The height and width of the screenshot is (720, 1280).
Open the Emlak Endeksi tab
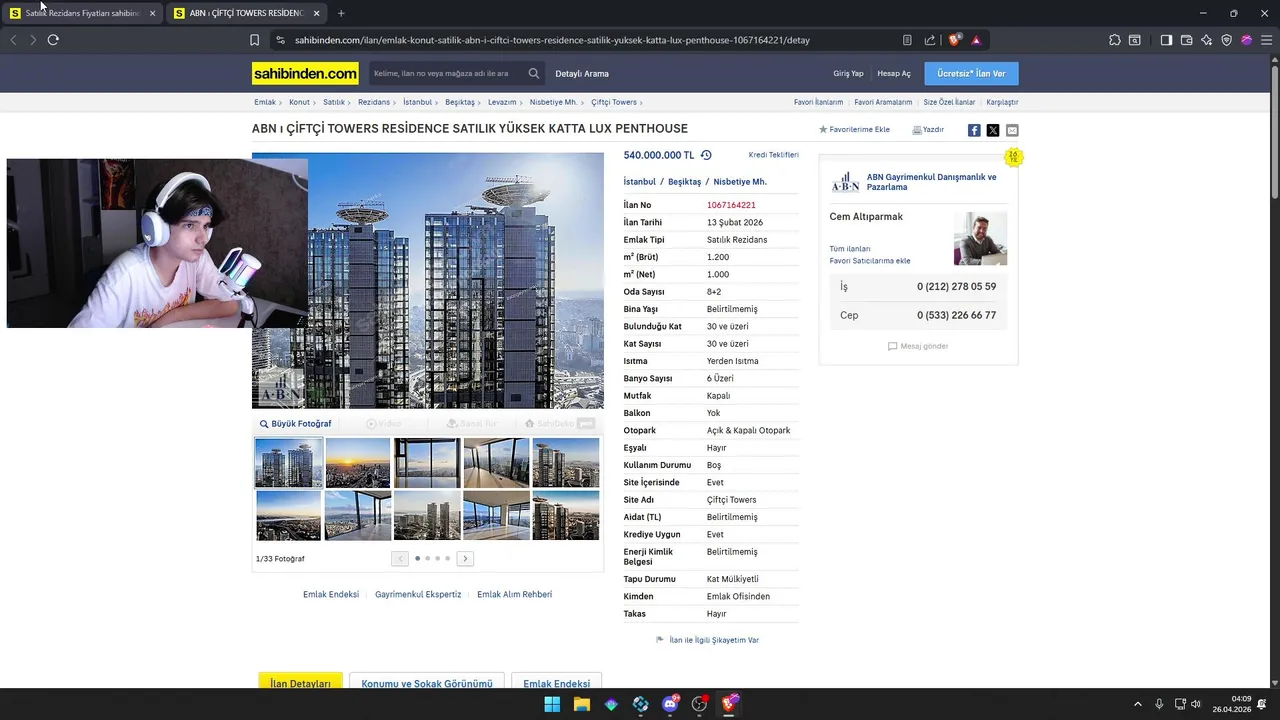coord(556,682)
